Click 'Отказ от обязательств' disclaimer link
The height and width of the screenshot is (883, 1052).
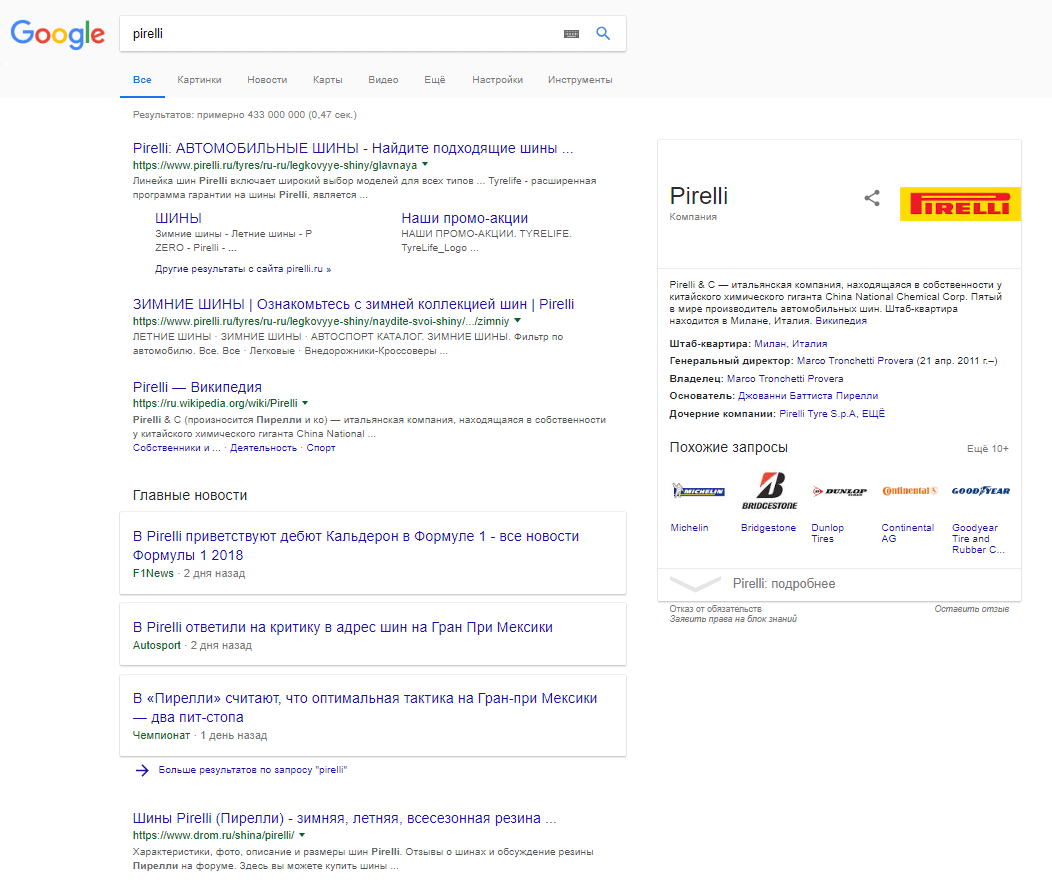(715, 609)
